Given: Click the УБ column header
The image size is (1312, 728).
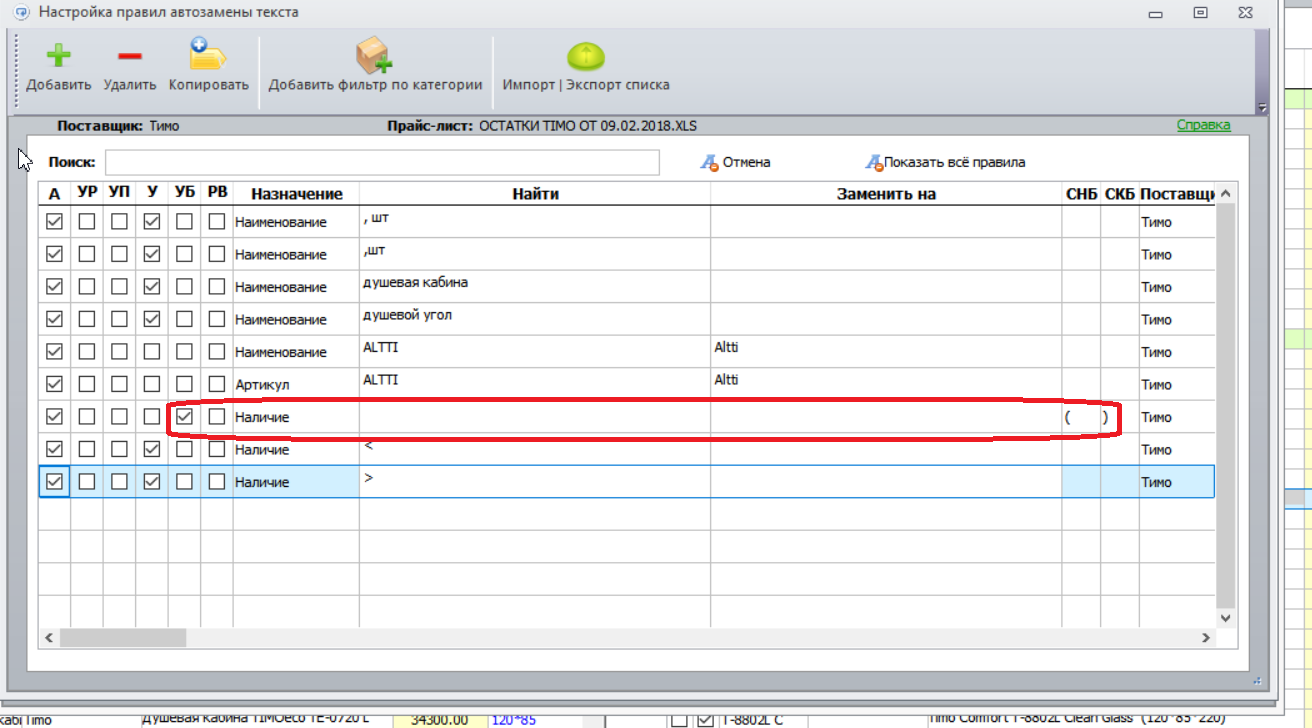Looking at the screenshot, I should click(x=184, y=194).
